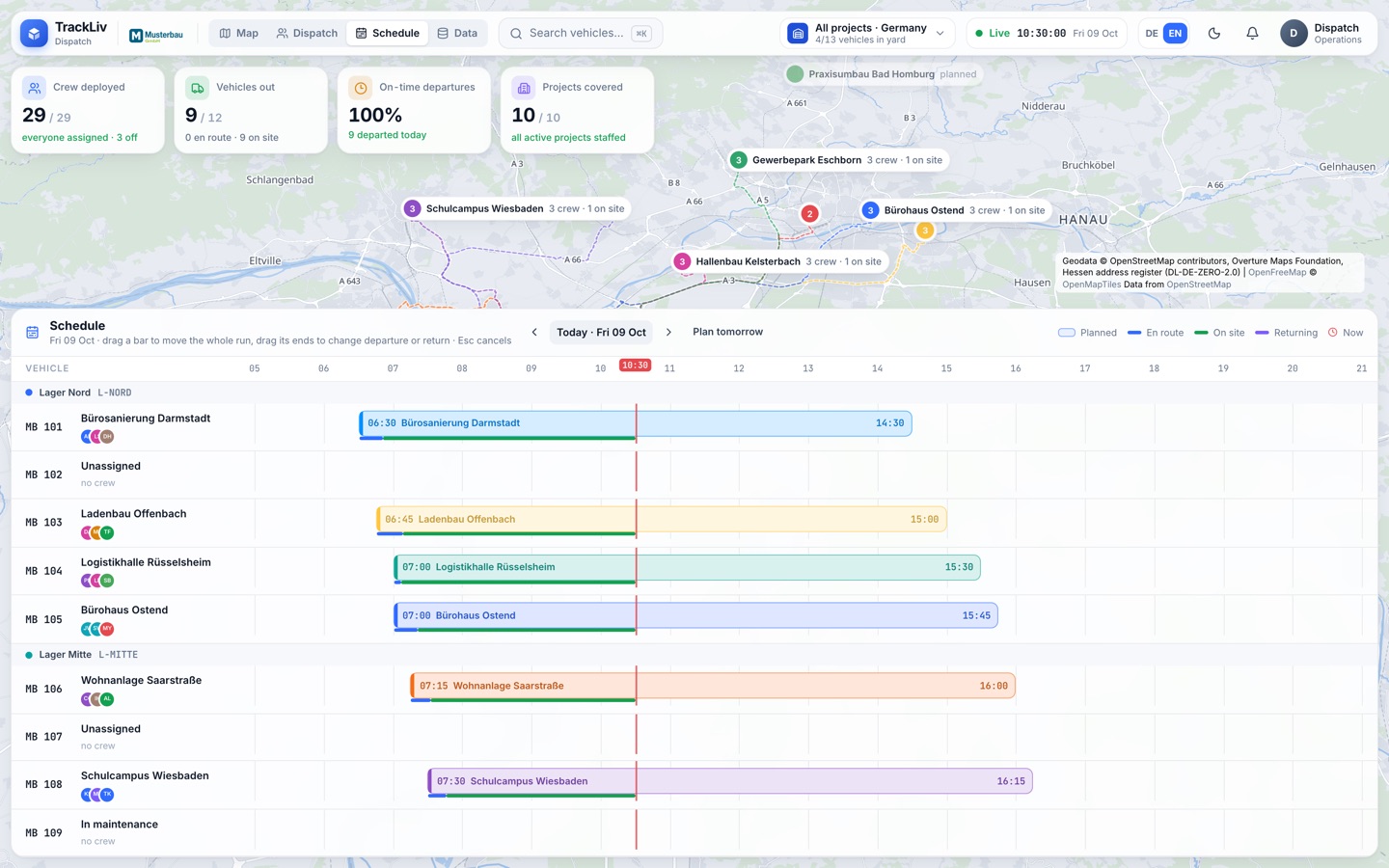The image size is (1389, 868).
Task: Click the On-time departures clock icon
Action: click(x=360, y=88)
